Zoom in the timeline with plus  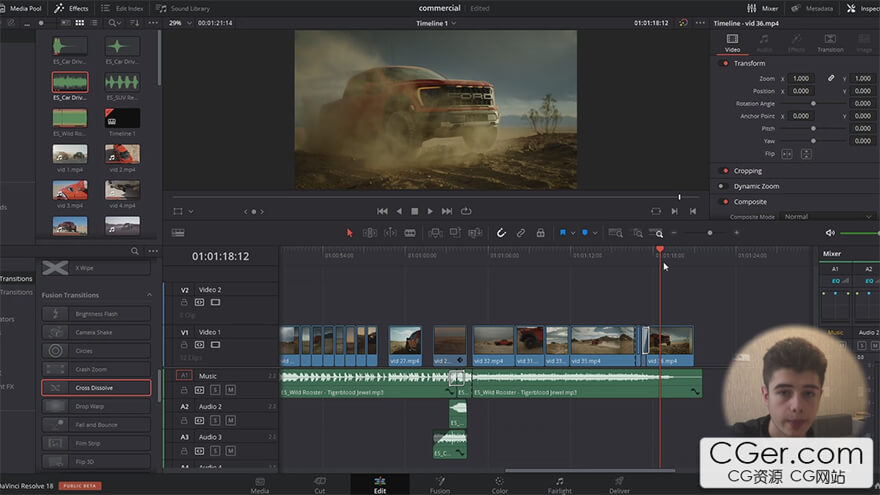coord(736,233)
